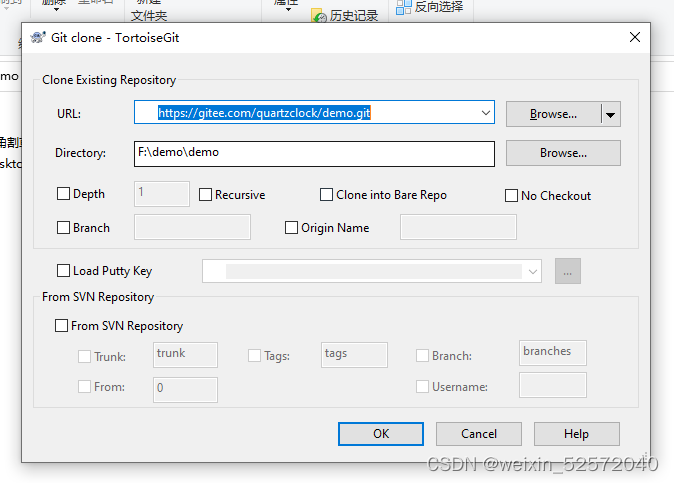Enable the Origin Name checkbox
The image size is (674, 483).
291,227
